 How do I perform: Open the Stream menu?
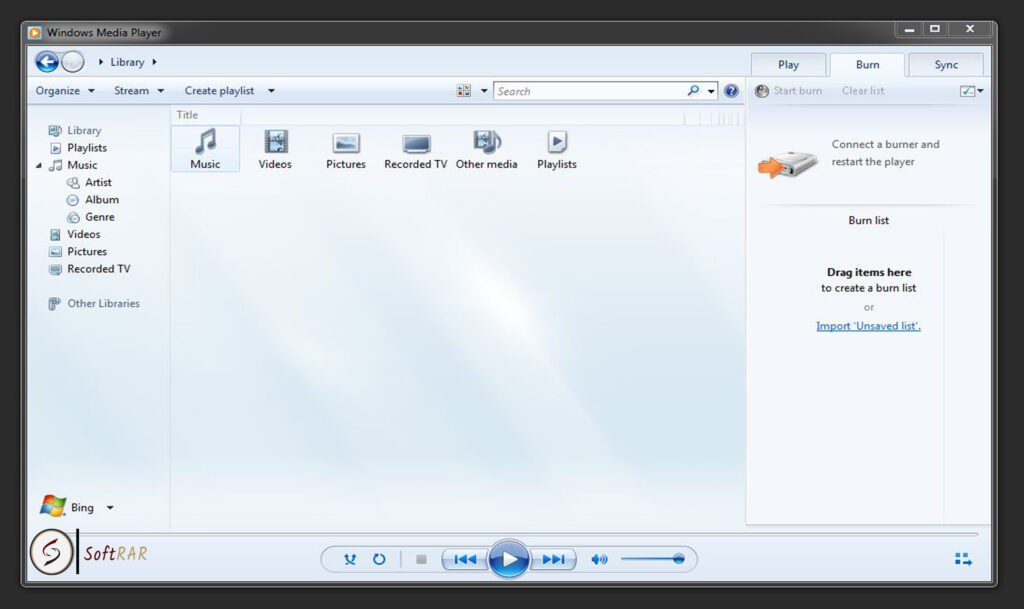tap(138, 91)
